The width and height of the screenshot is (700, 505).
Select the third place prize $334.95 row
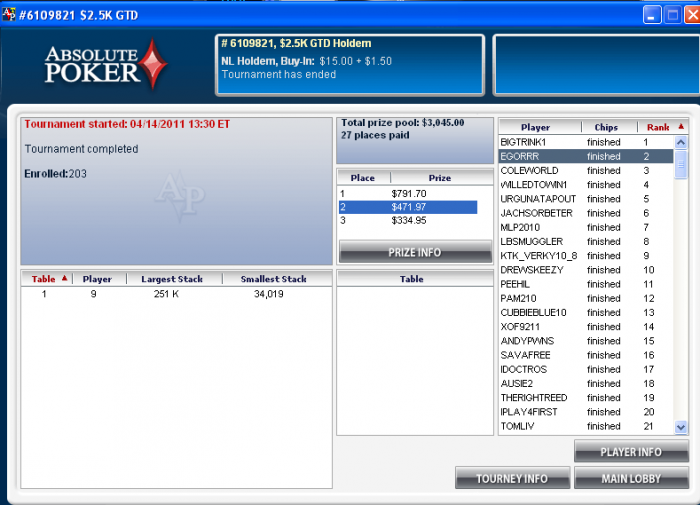pyautogui.click(x=408, y=221)
